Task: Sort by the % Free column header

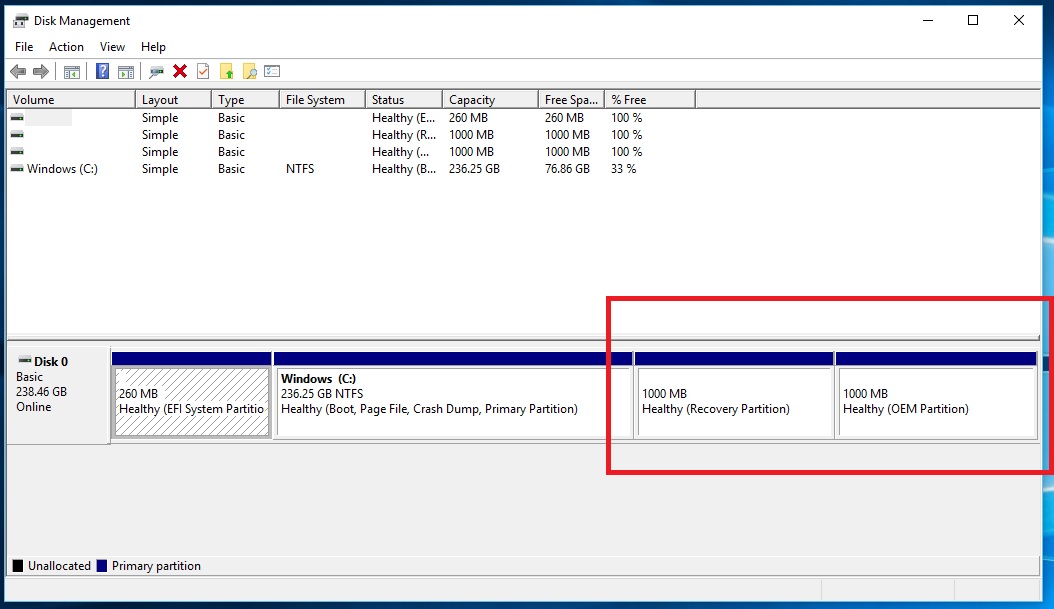Action: tap(650, 99)
